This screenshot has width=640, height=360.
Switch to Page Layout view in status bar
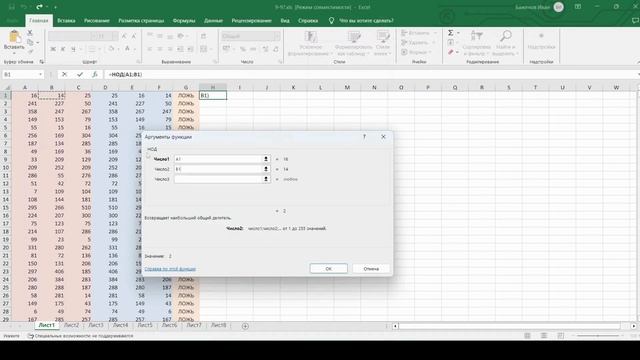click(544, 336)
